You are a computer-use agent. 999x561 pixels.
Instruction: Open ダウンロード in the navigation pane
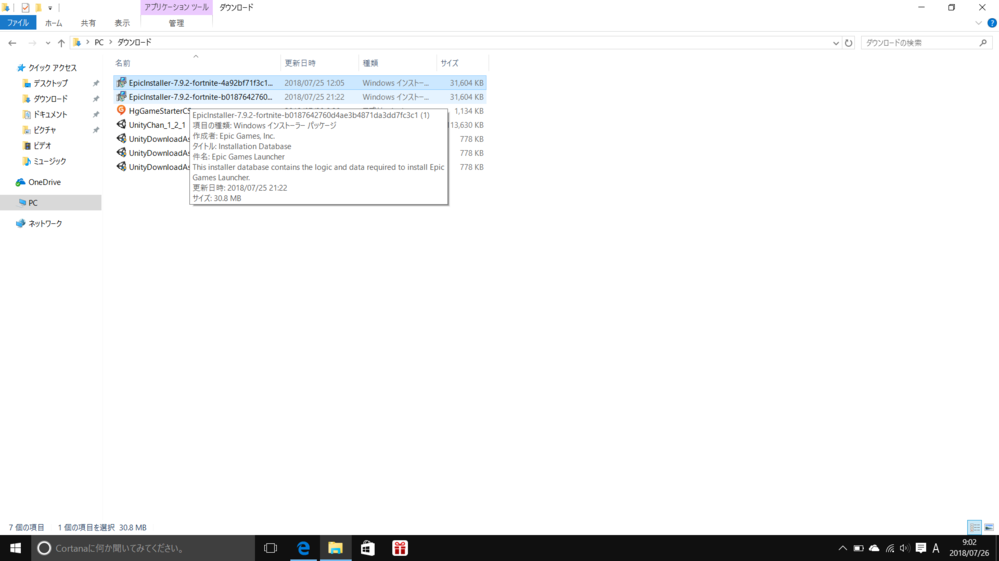pyautogui.click(x=50, y=99)
